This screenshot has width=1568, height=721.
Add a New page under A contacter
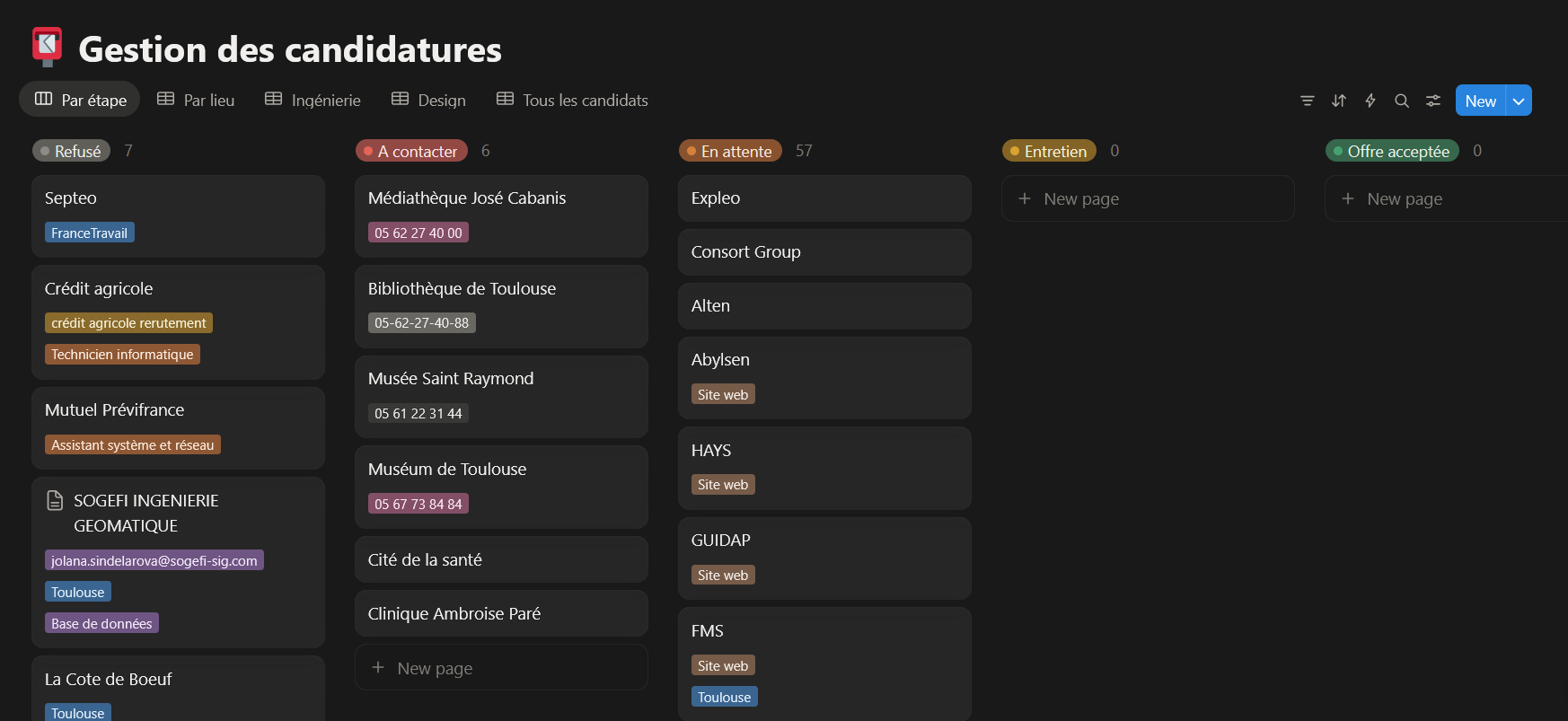(x=435, y=668)
